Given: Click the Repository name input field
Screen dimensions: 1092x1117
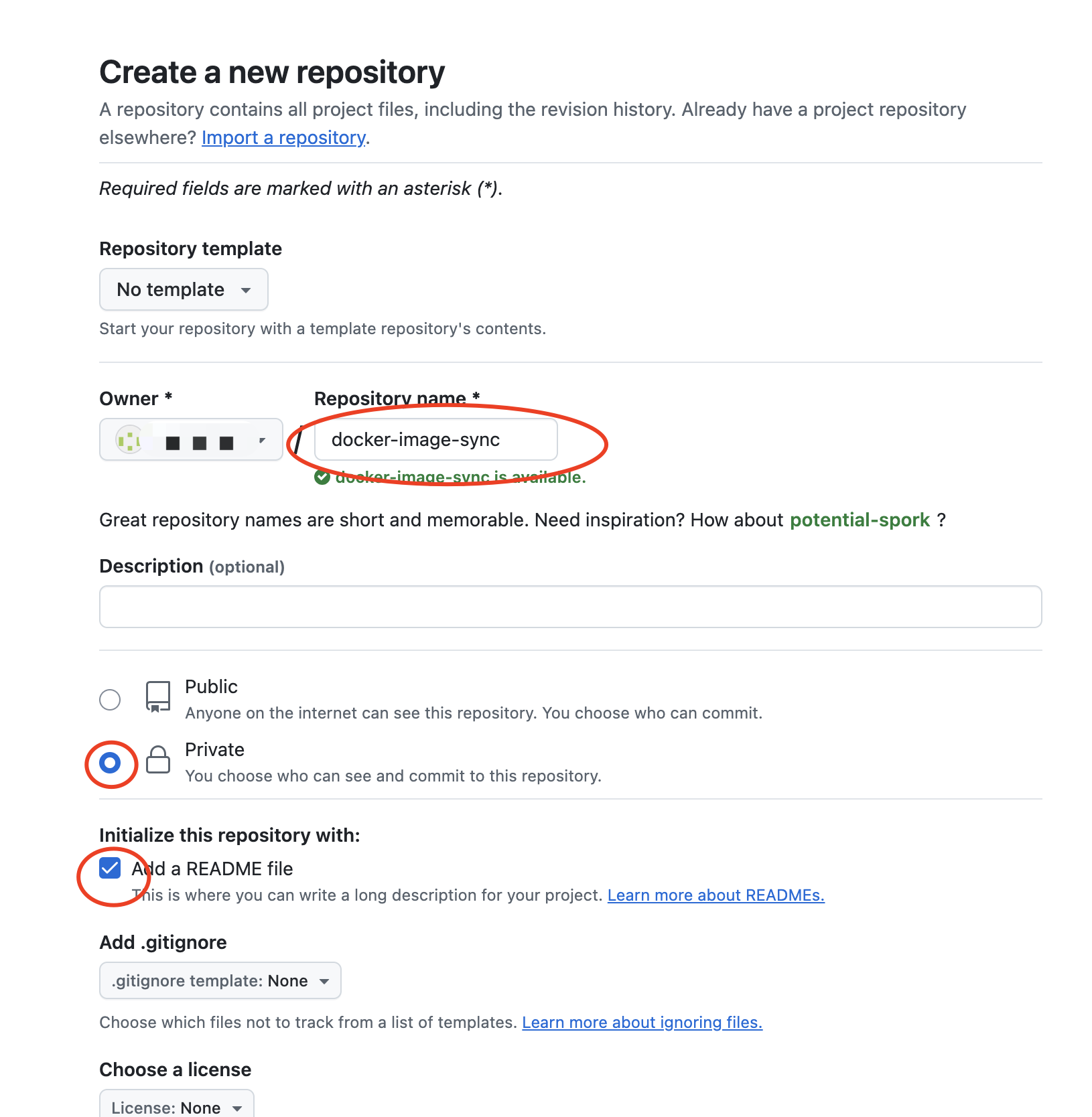Looking at the screenshot, I should (x=435, y=440).
